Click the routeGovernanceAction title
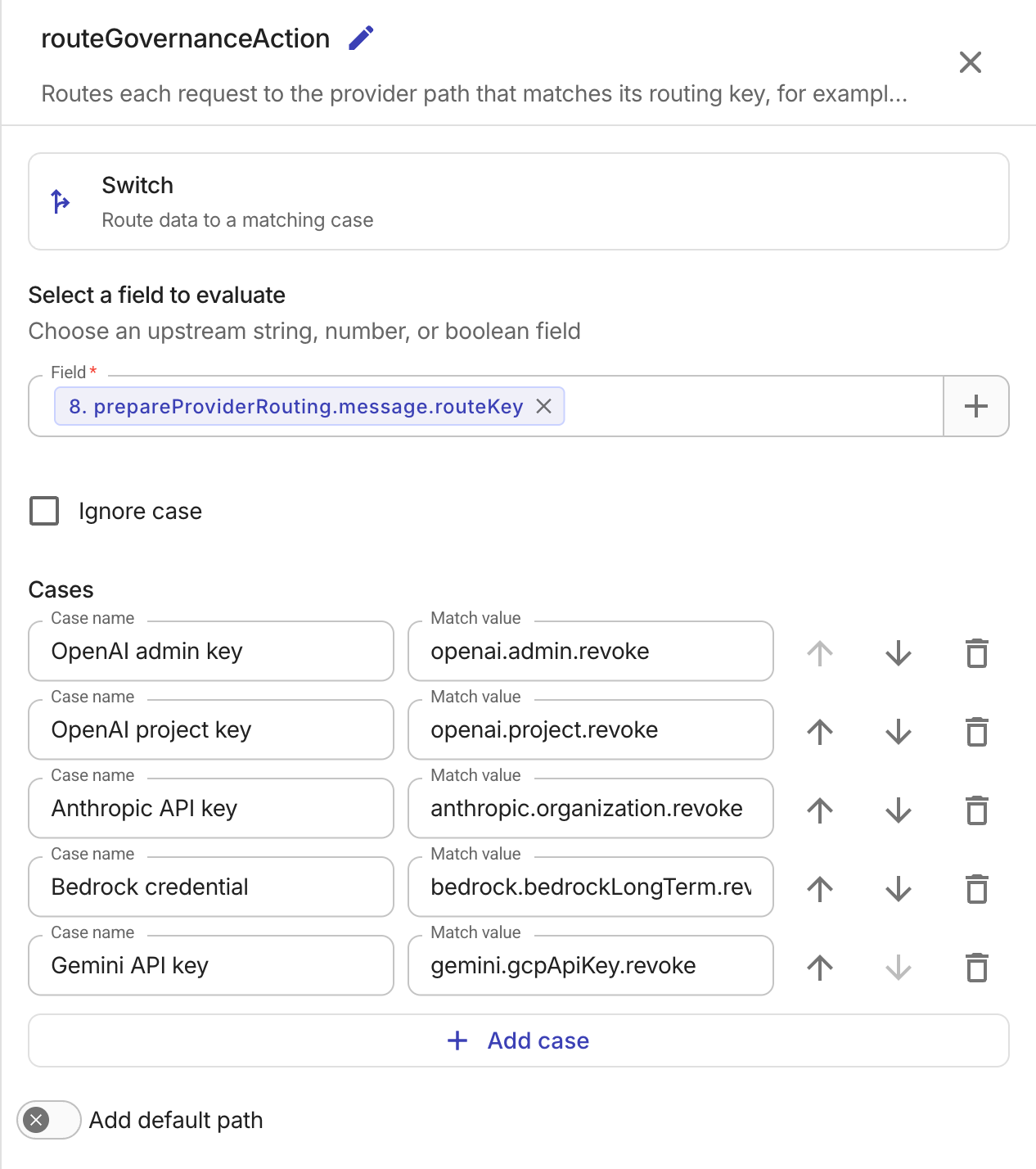Screen dimensions: 1036x1169 tap(186, 38)
